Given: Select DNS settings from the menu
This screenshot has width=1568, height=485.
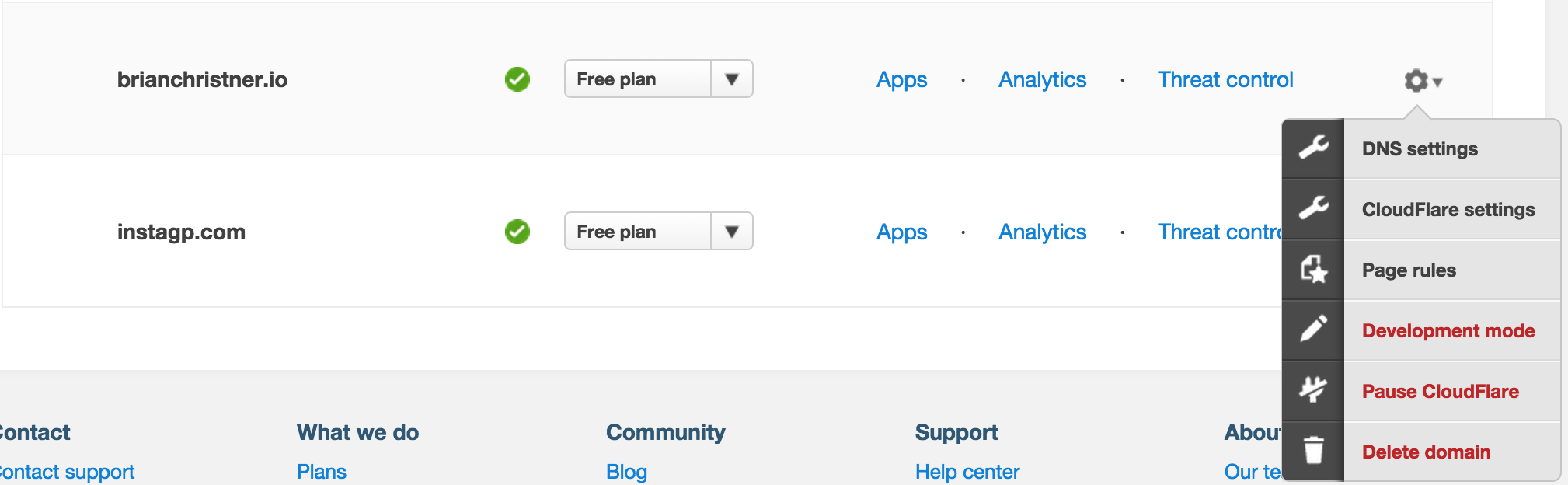Looking at the screenshot, I should pos(1420,148).
